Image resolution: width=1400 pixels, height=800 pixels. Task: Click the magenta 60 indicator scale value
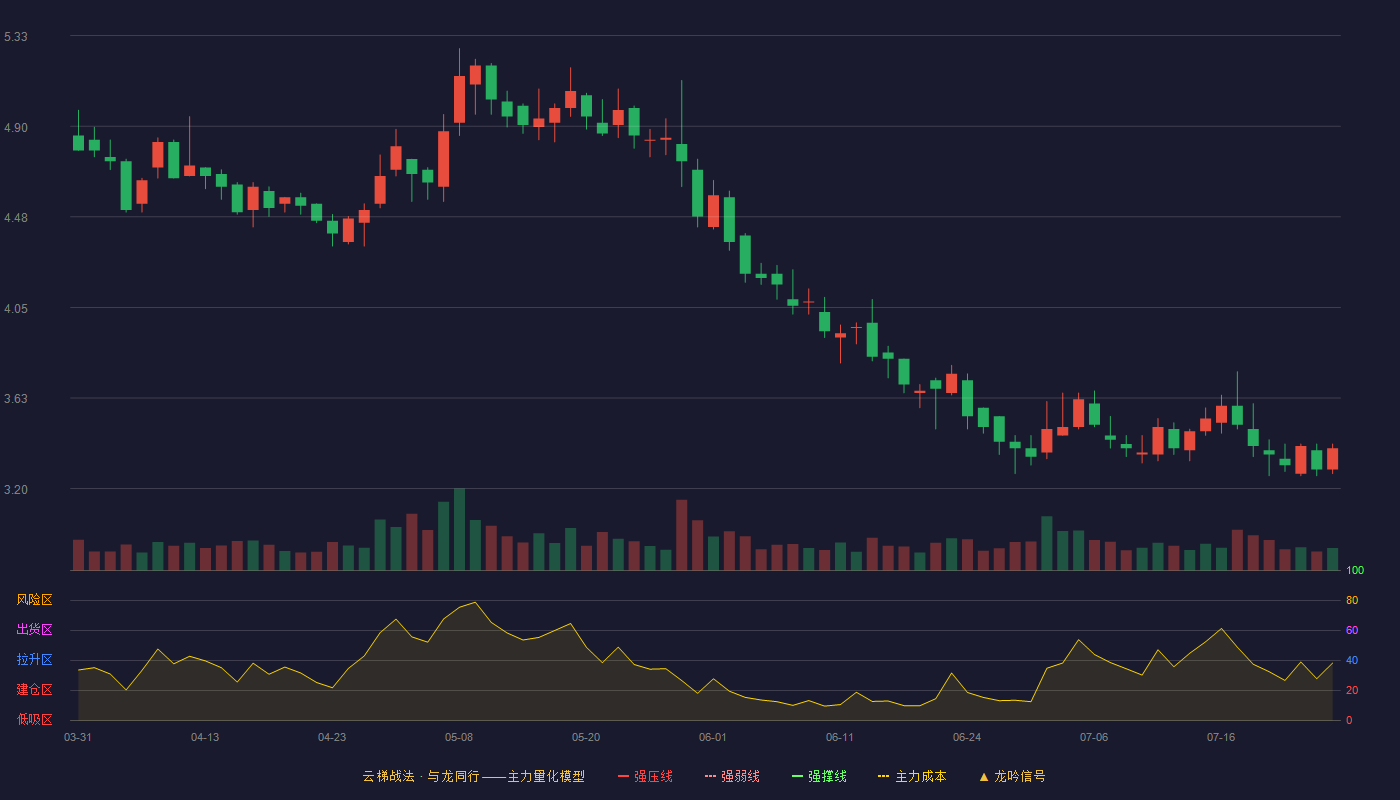coord(1352,630)
